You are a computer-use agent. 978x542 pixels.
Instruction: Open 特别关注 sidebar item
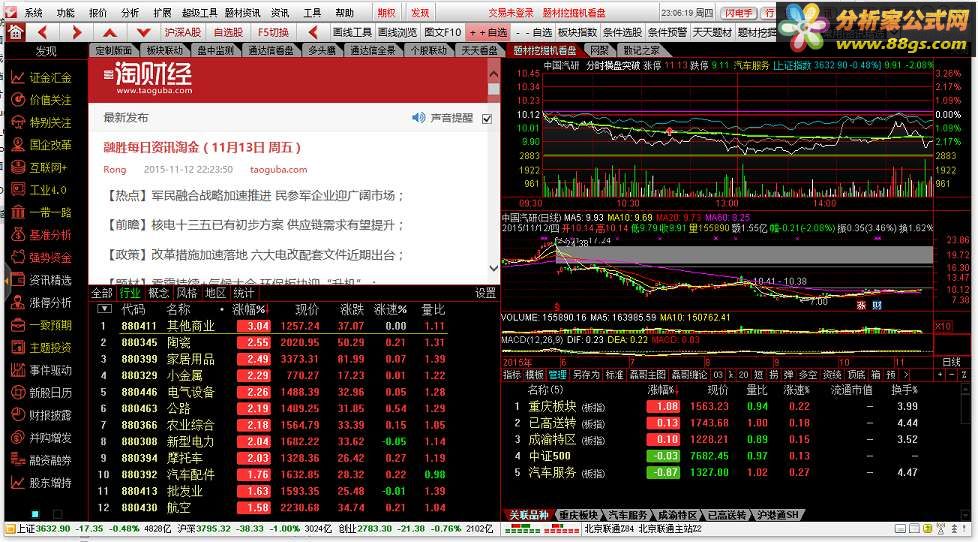tap(42, 123)
